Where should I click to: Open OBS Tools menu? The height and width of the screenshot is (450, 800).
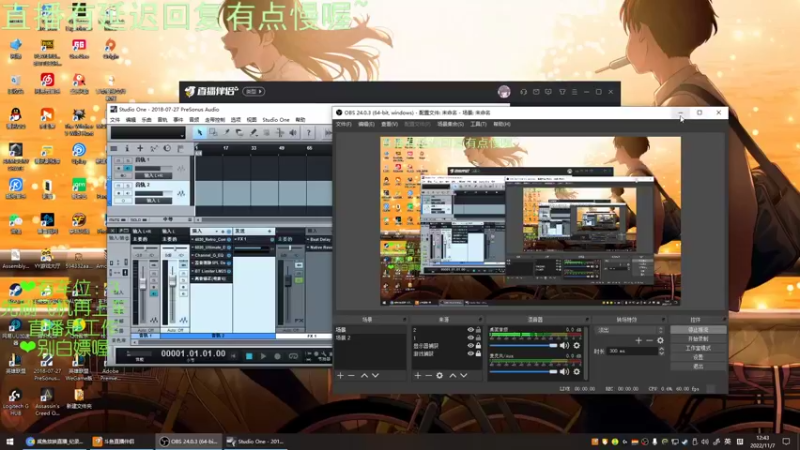pyautogui.click(x=479, y=124)
